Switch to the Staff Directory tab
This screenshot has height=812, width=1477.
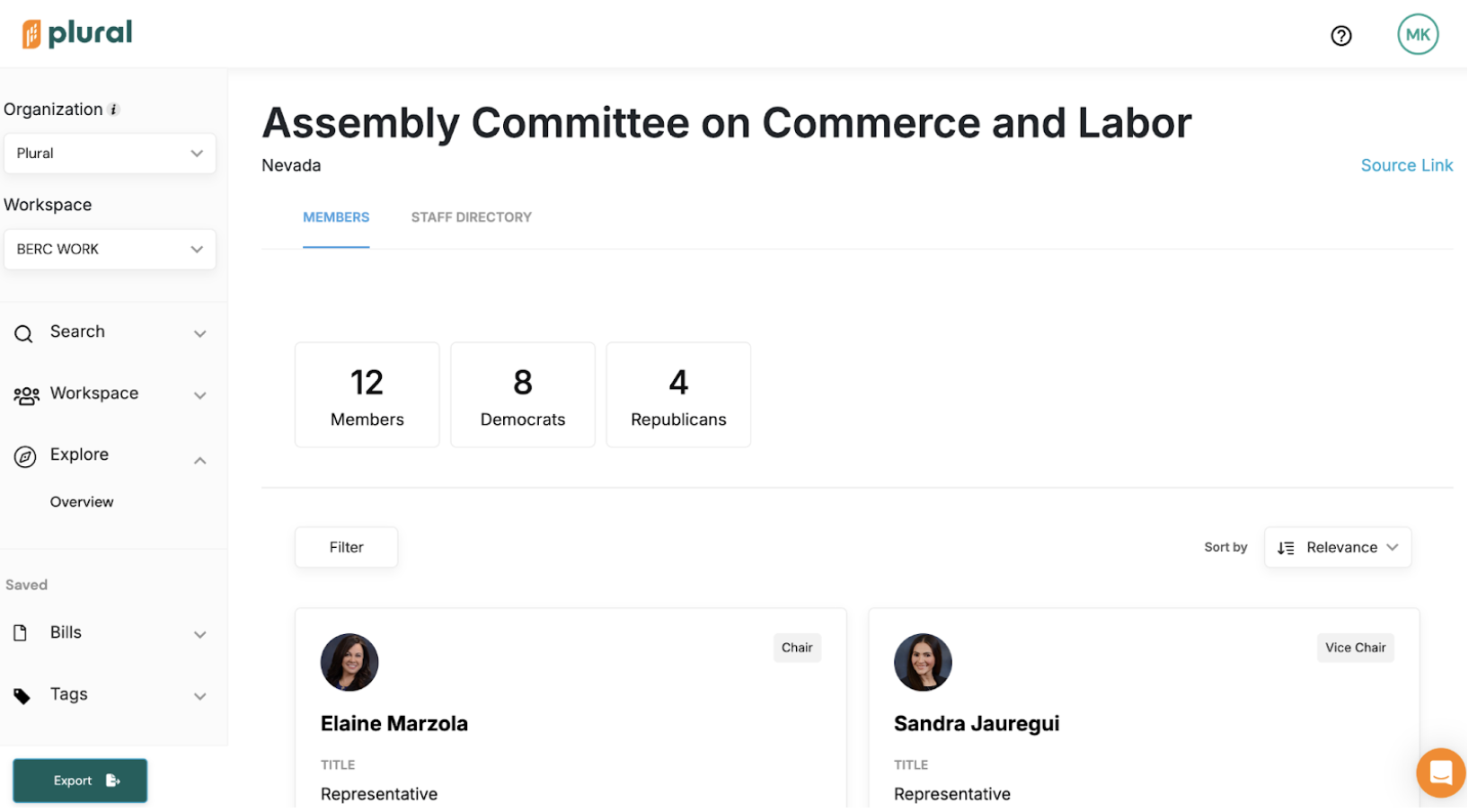coord(471,217)
